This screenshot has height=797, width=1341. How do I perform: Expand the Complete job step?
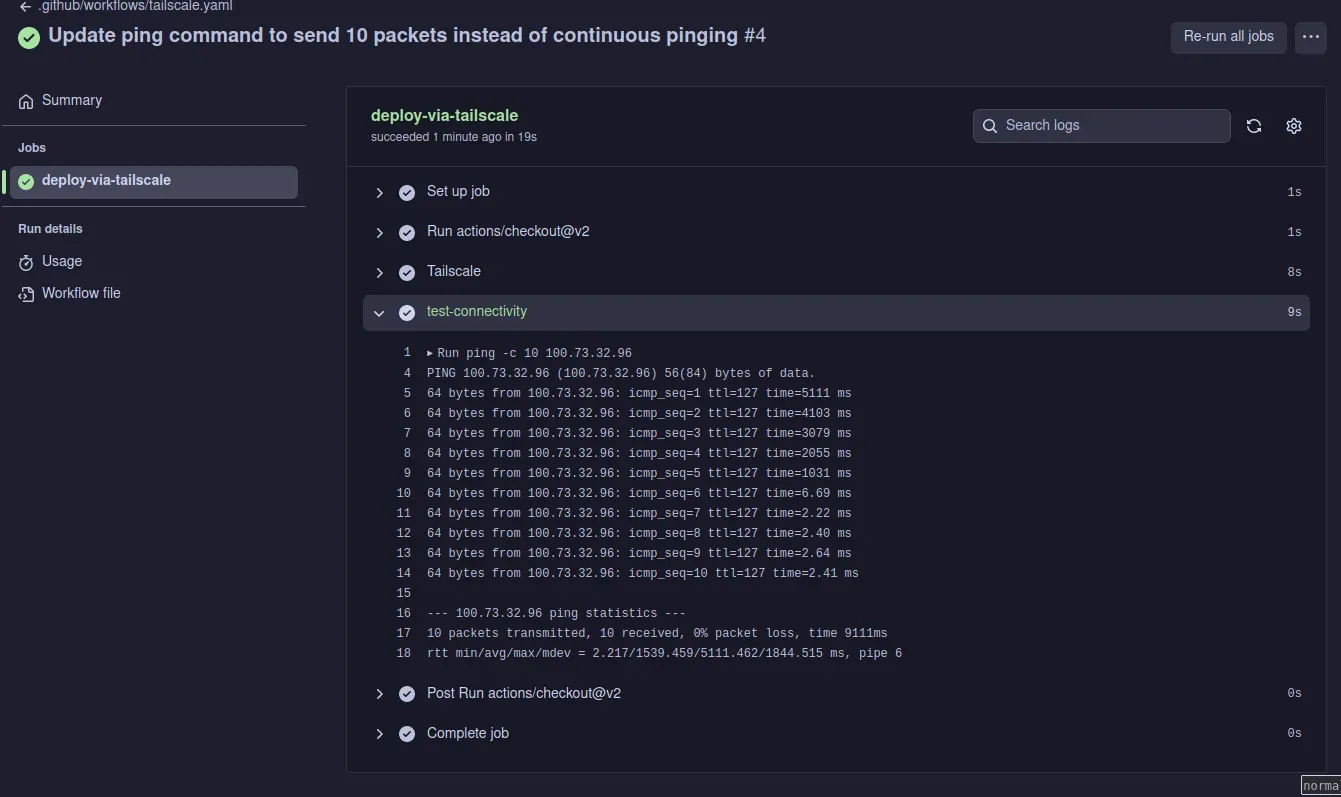coord(379,734)
